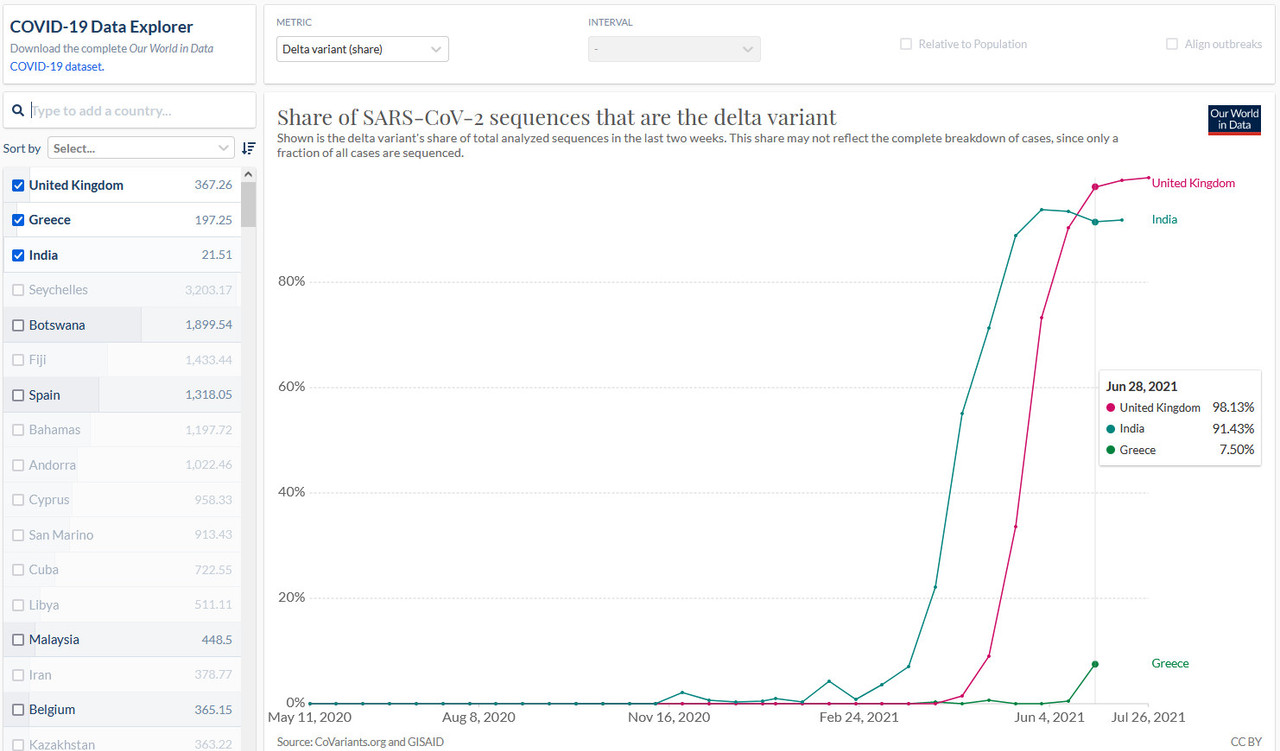Viewport: 1280px width, 751px height.
Task: Uncheck the Greece checkbox
Action: point(18,220)
